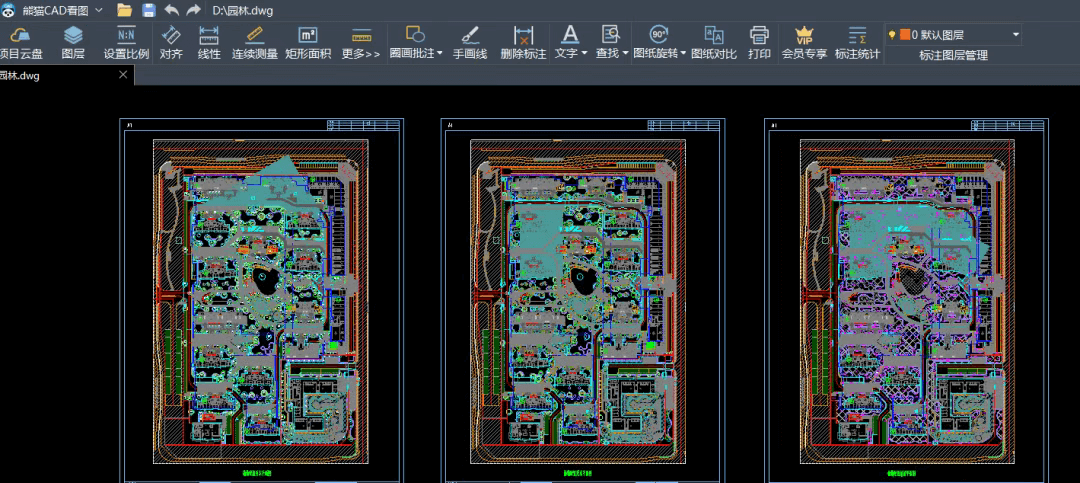Image resolution: width=1080 pixels, height=483 pixels.
Task: Open the 标注统计 annotation statistics tool
Action: 857,43
